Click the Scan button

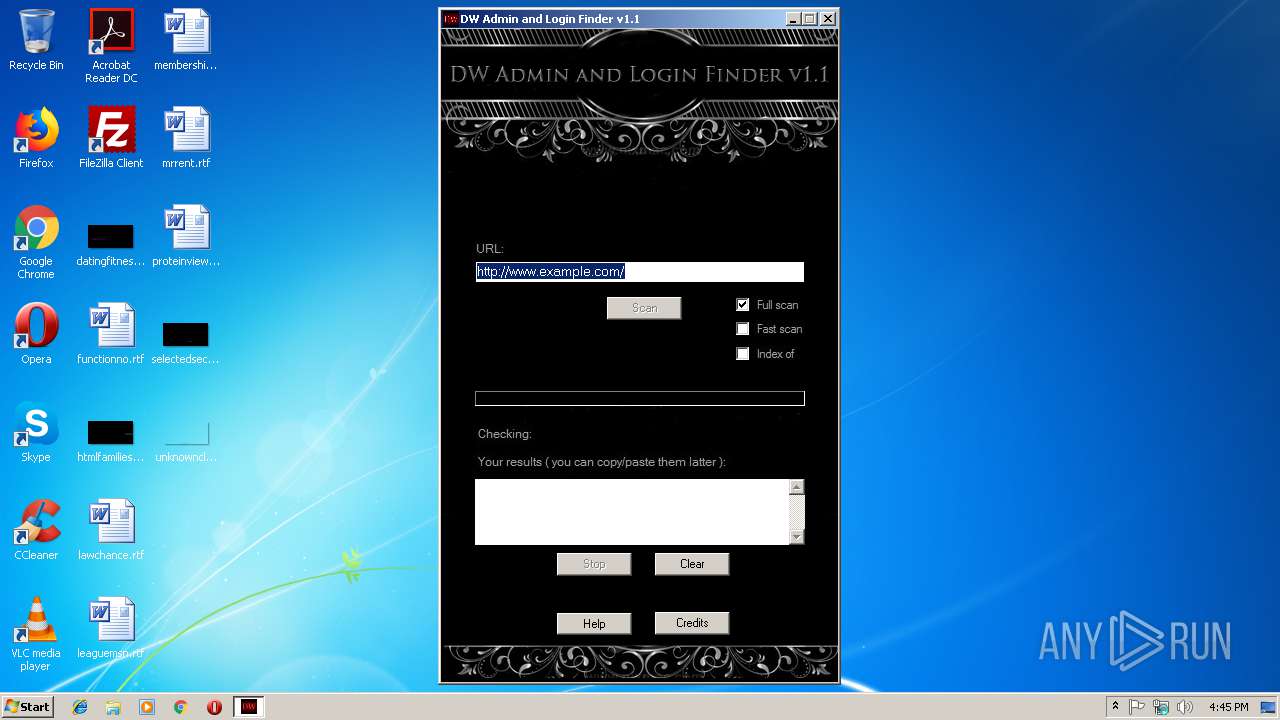coord(644,308)
